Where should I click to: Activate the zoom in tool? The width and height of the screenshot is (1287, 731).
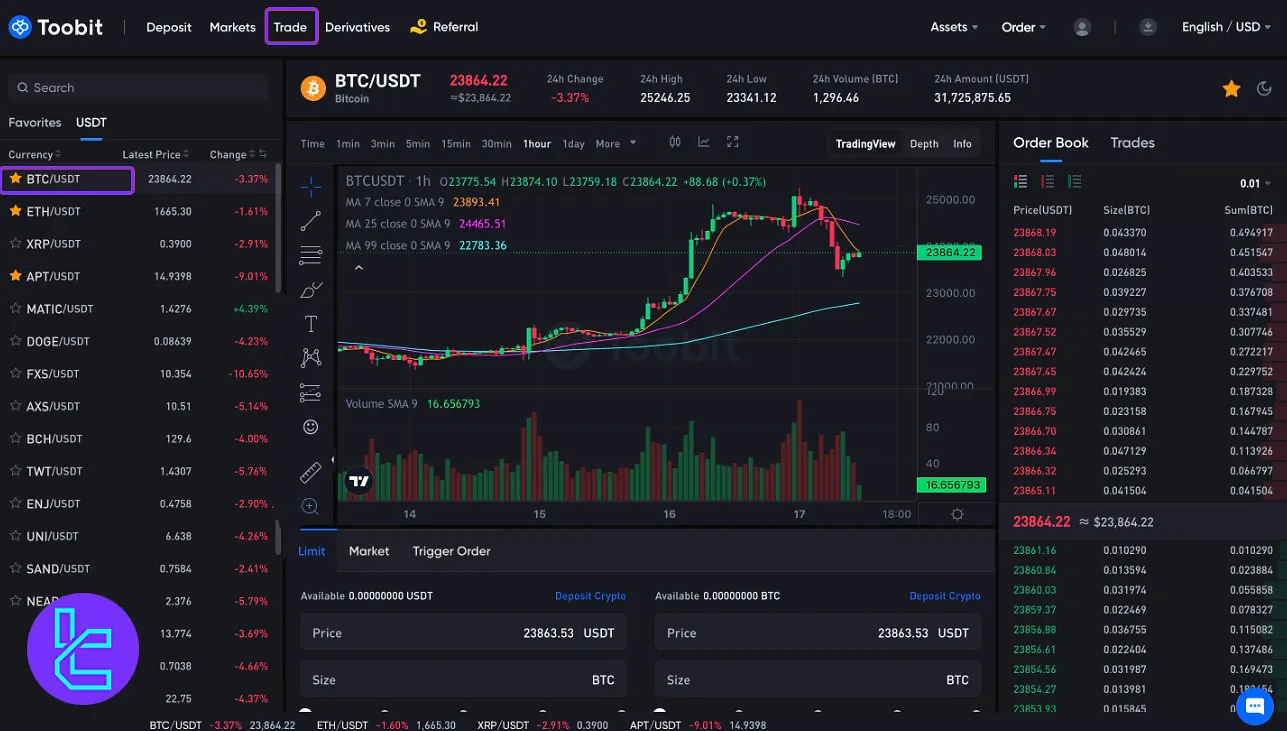pyautogui.click(x=311, y=506)
